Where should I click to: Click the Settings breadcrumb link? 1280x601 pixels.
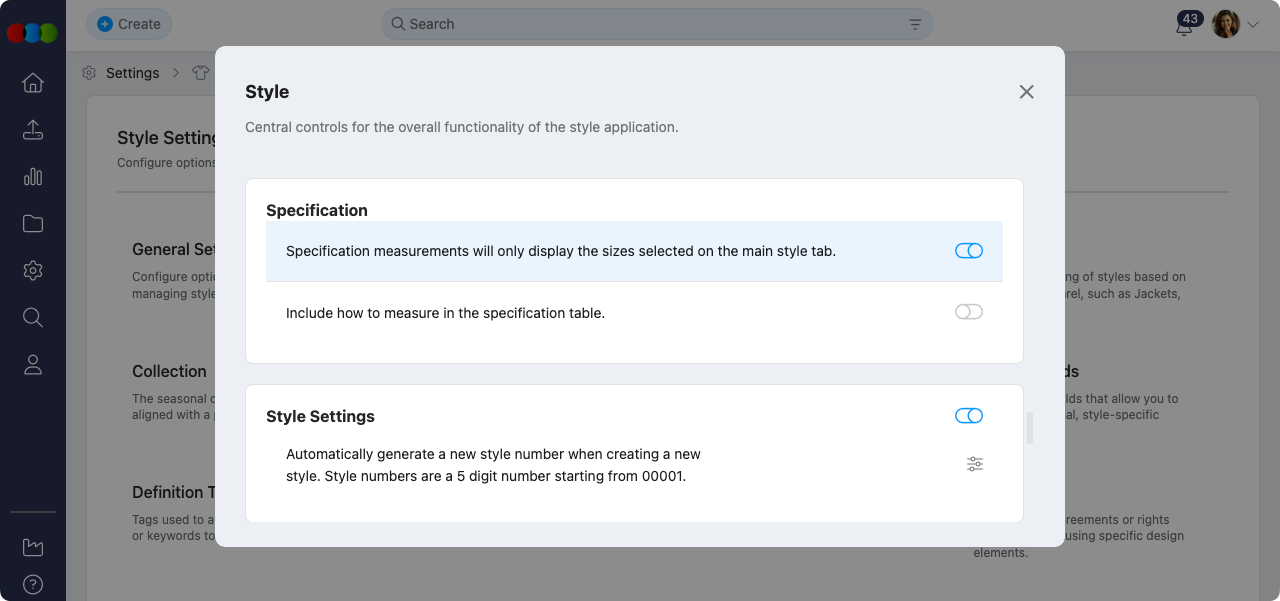[x=132, y=73]
